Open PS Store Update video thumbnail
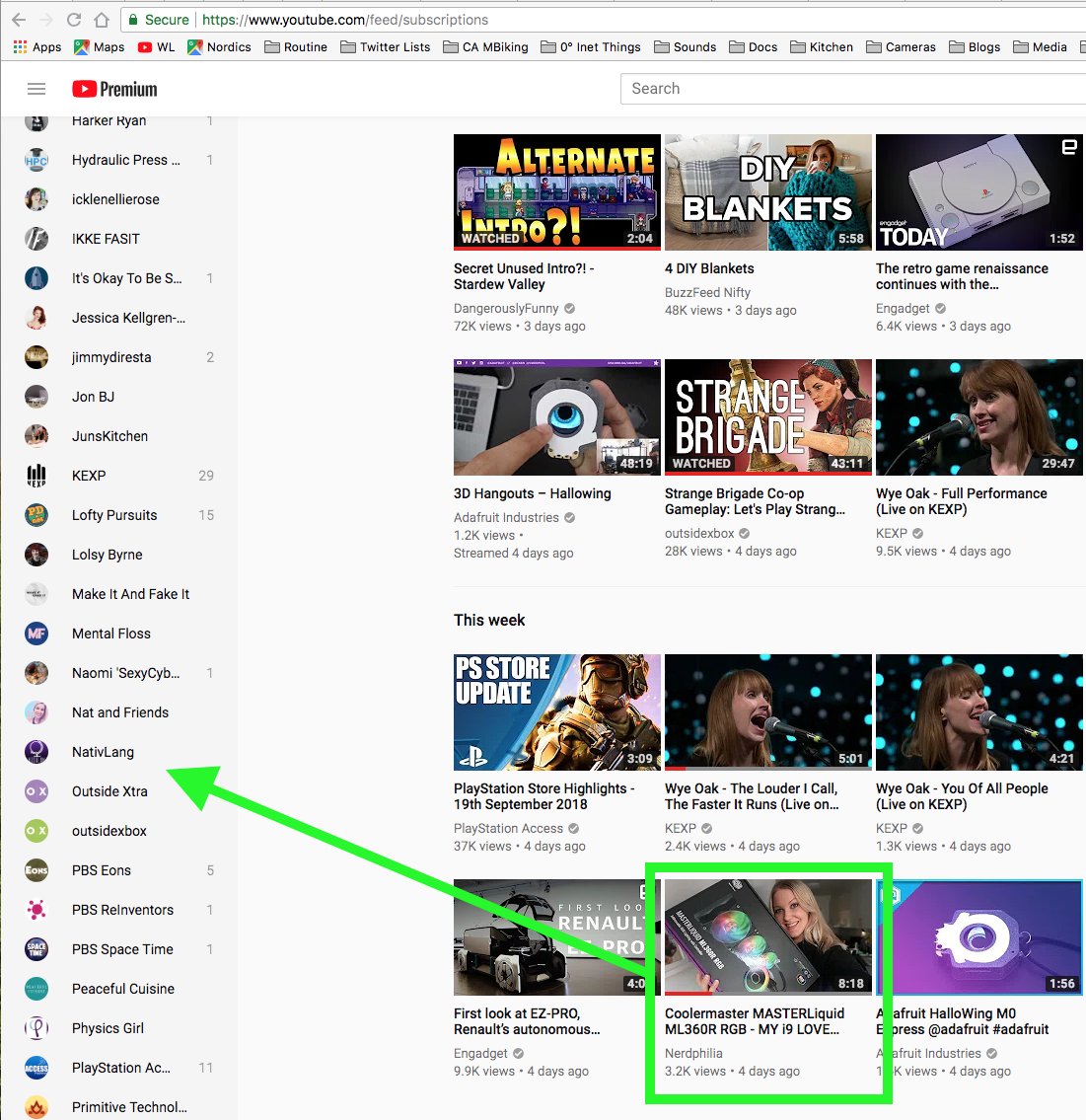The image size is (1086, 1120). point(557,712)
